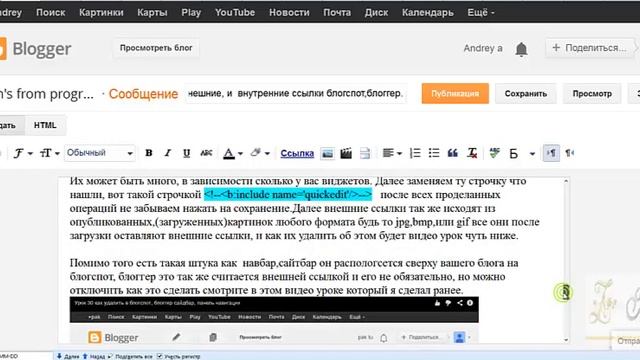Toggle highlight all in the find bar
The height and width of the screenshot is (360, 640).
[130, 356]
